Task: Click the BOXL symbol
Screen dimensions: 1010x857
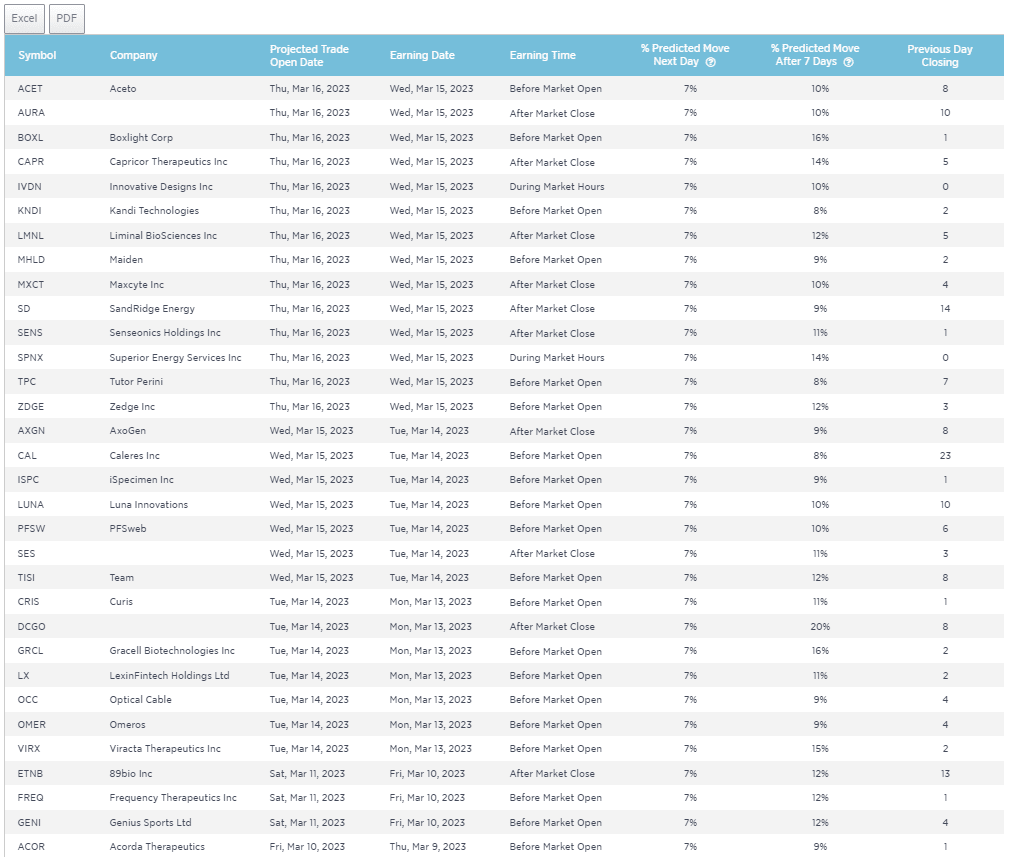Action: (30, 137)
